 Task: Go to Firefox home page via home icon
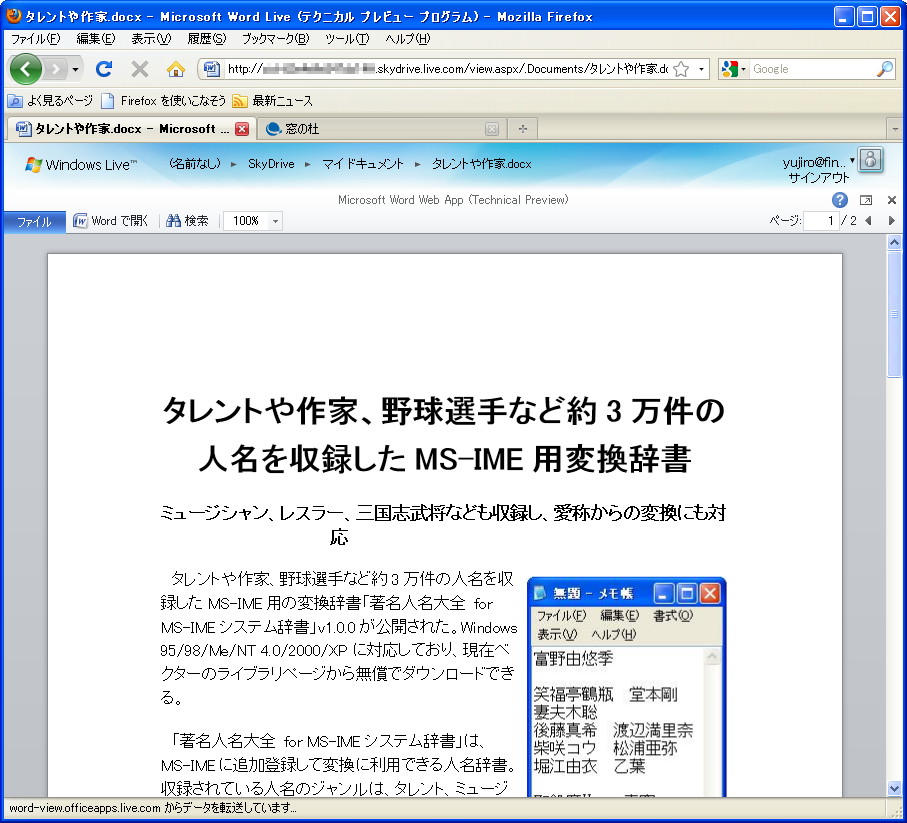point(176,68)
